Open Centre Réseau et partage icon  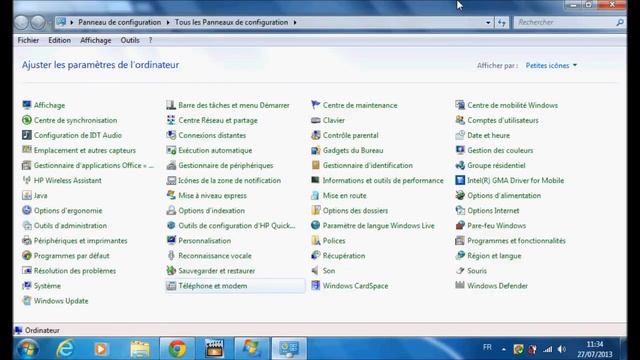pyautogui.click(x=171, y=120)
